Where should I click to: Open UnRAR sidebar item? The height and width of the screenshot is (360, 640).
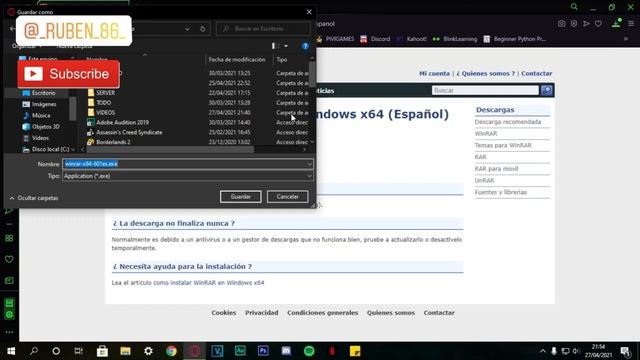click(x=484, y=180)
